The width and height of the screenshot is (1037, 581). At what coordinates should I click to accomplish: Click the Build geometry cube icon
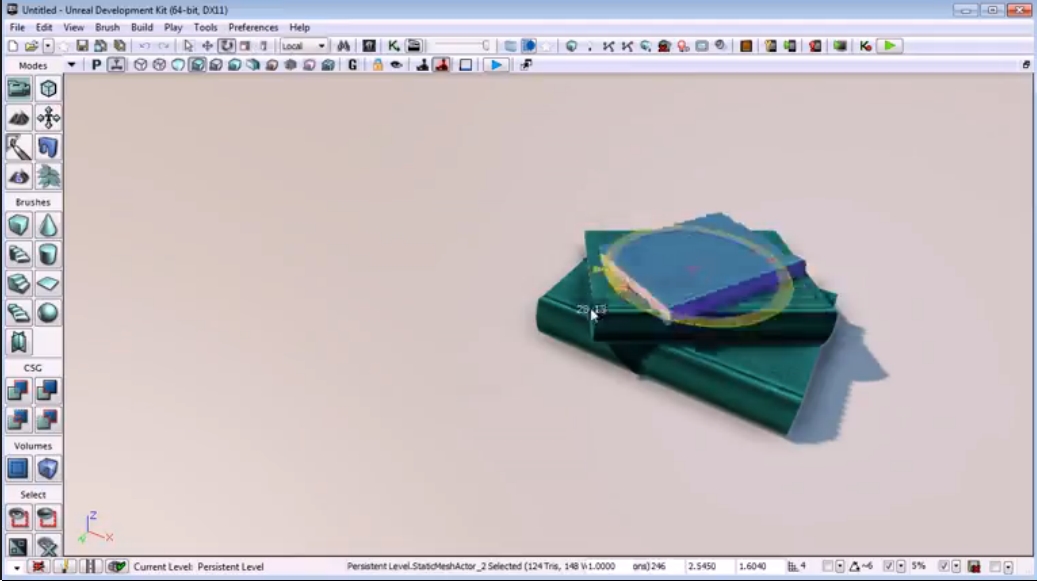pyautogui.click(x=571, y=46)
